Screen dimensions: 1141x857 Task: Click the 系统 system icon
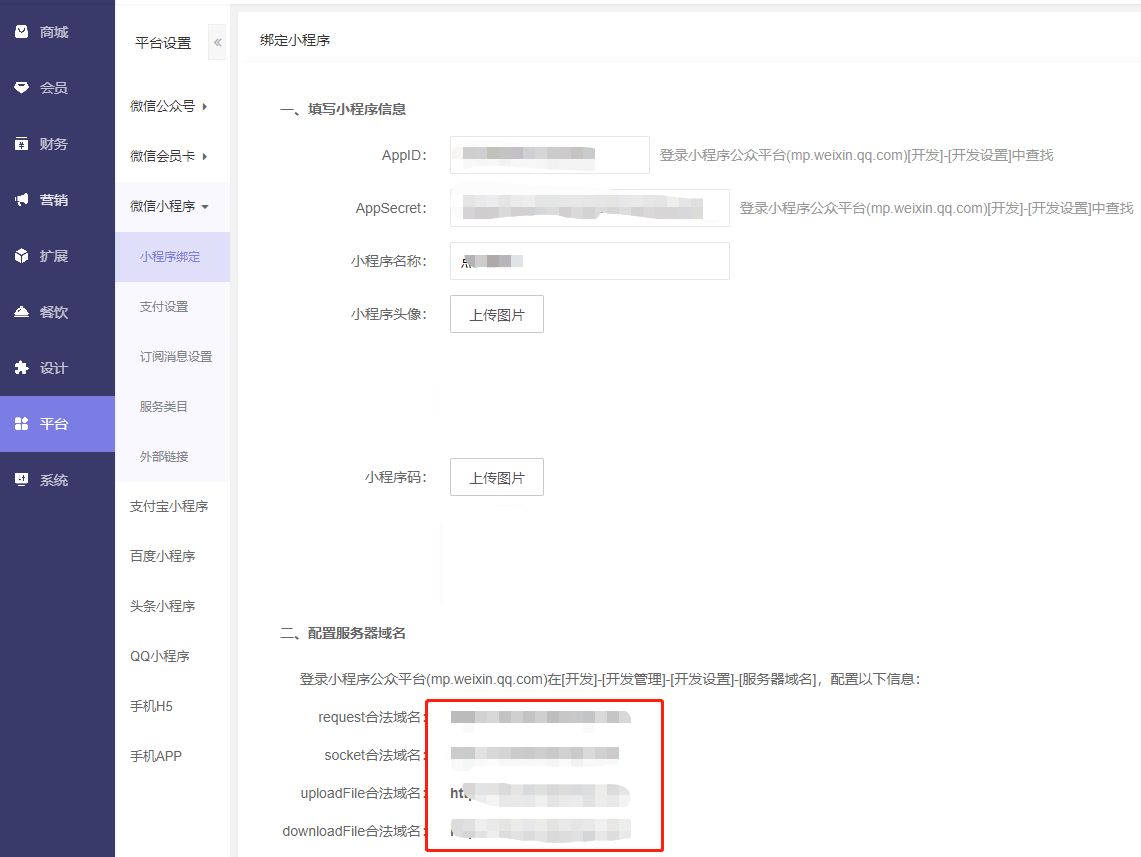click(21, 480)
